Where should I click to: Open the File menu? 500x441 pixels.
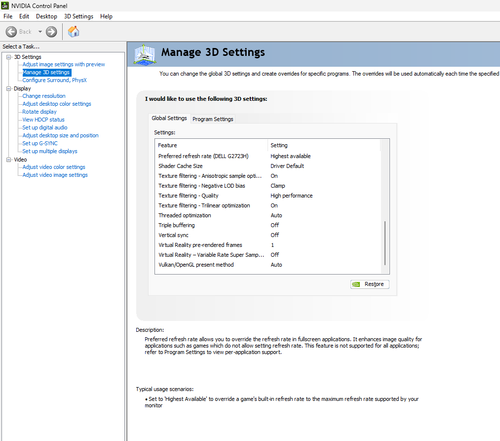[x=8, y=16]
